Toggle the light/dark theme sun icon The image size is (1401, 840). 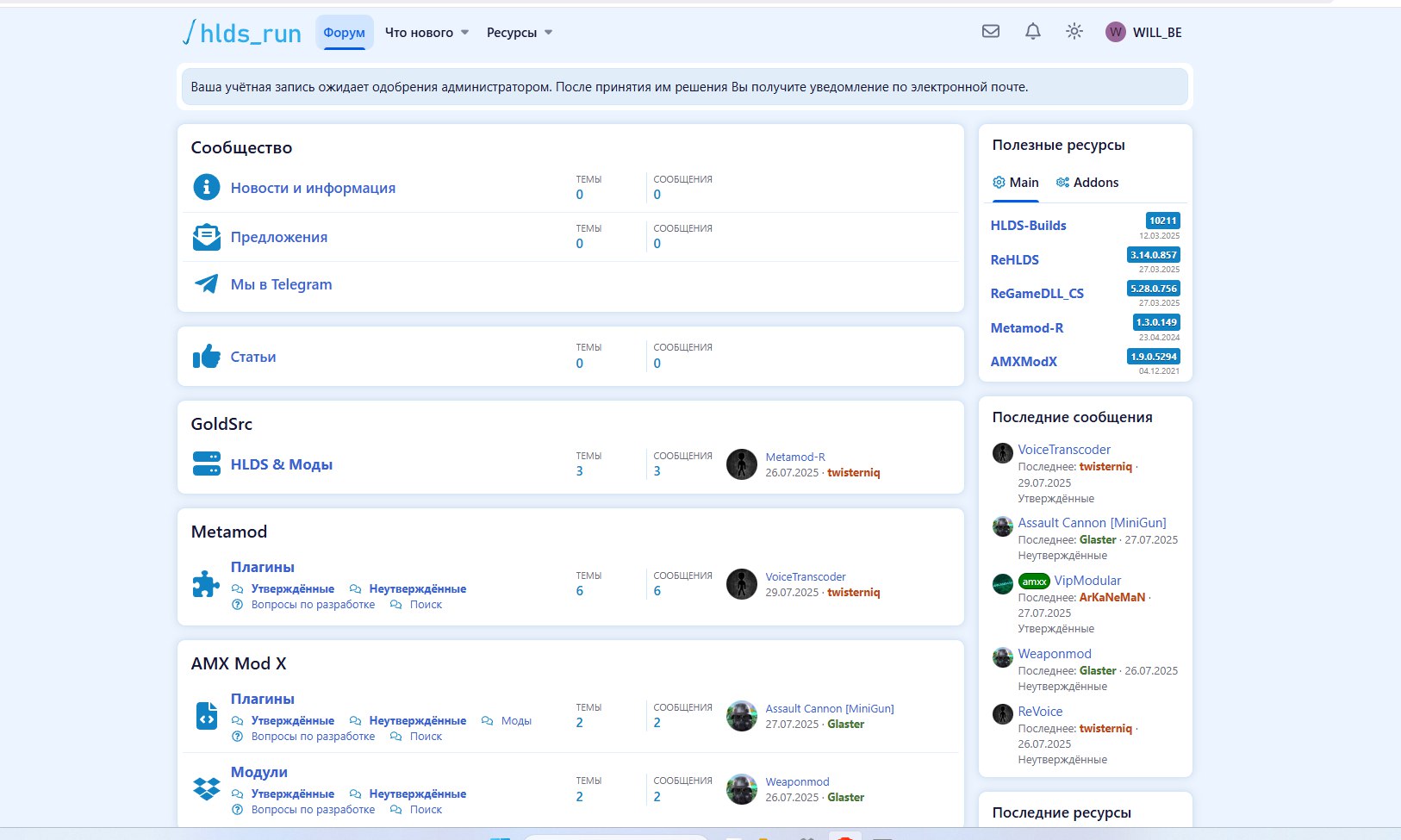coord(1074,32)
